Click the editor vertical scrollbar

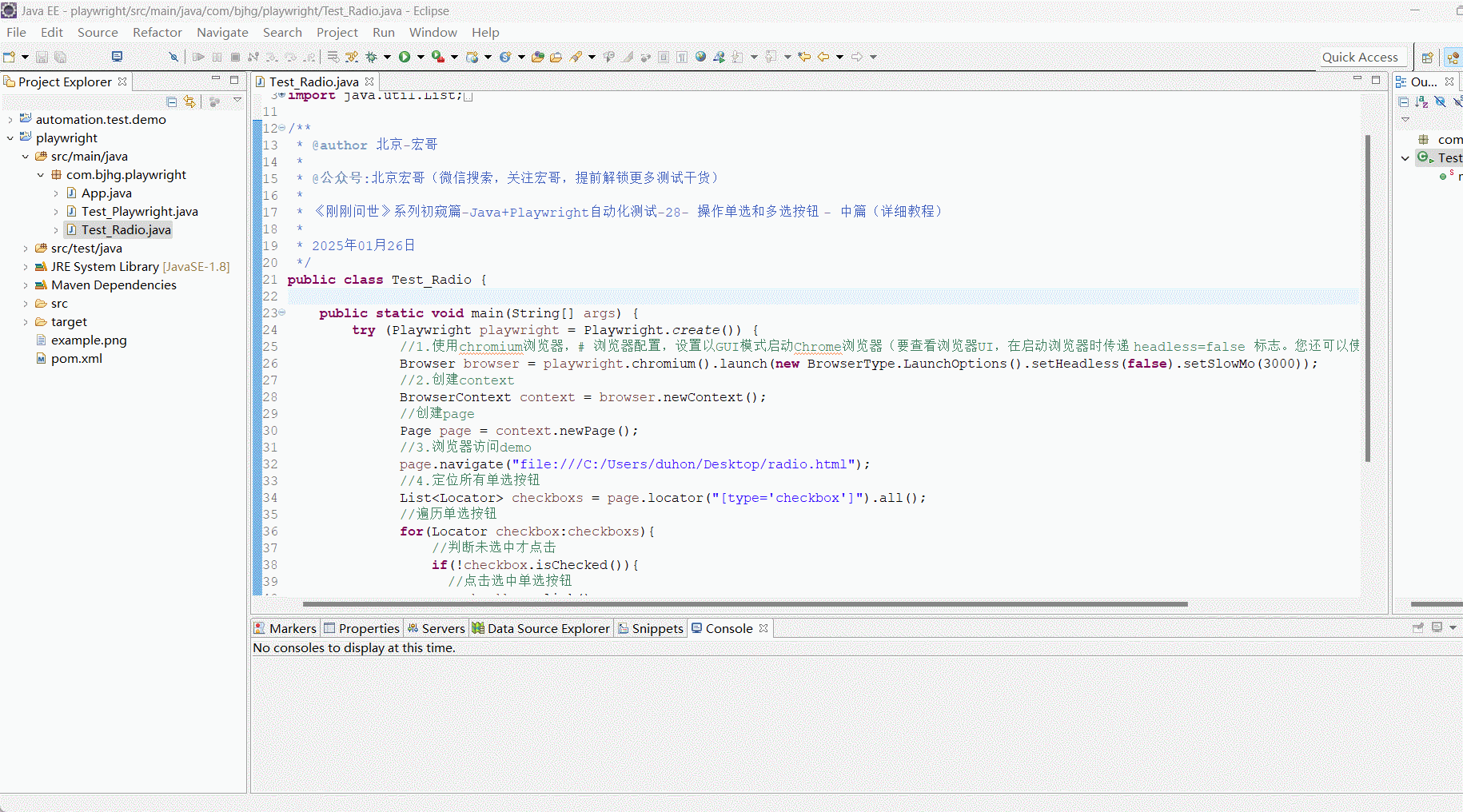coord(1368,297)
